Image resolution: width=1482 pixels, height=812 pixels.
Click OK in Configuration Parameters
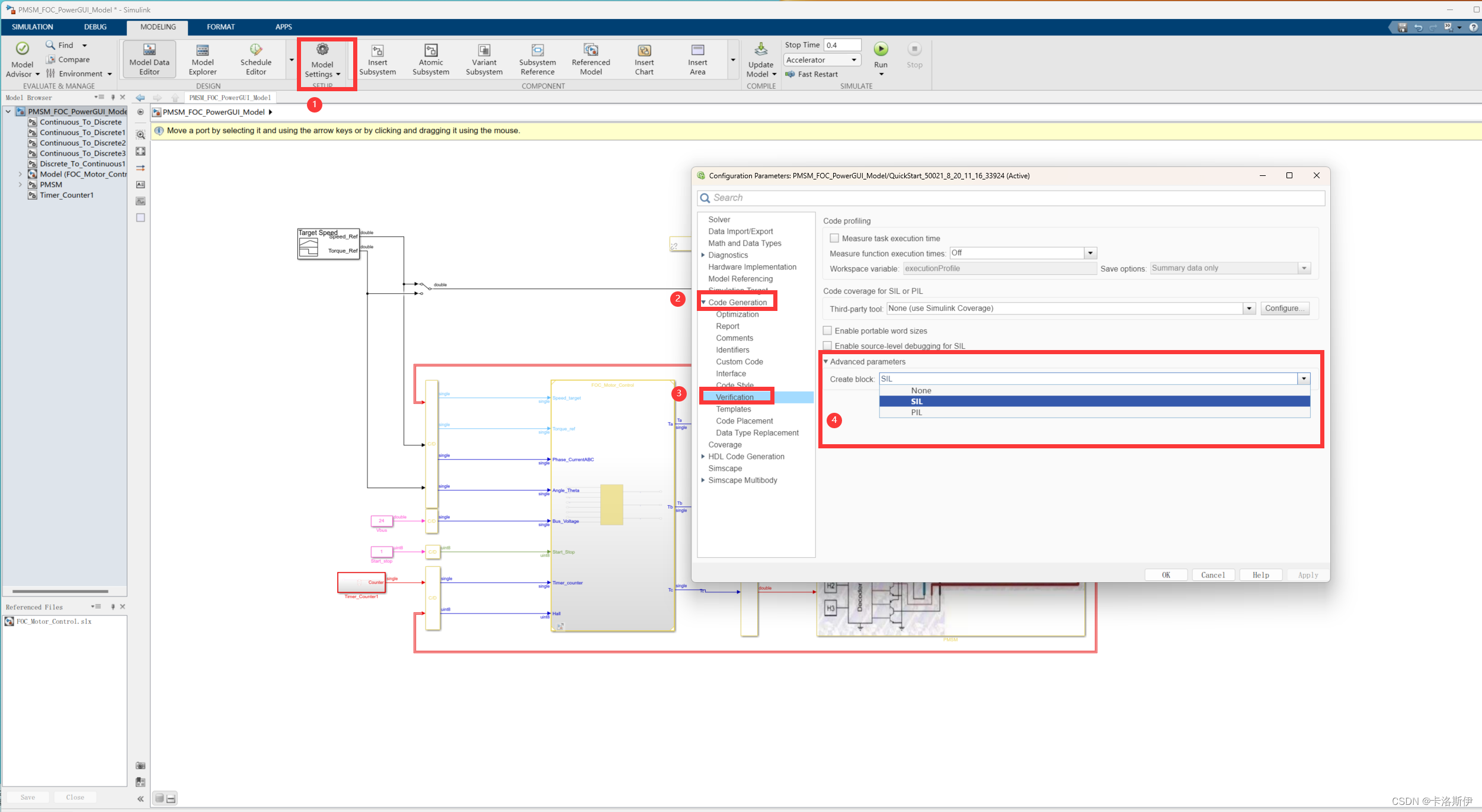click(1166, 575)
